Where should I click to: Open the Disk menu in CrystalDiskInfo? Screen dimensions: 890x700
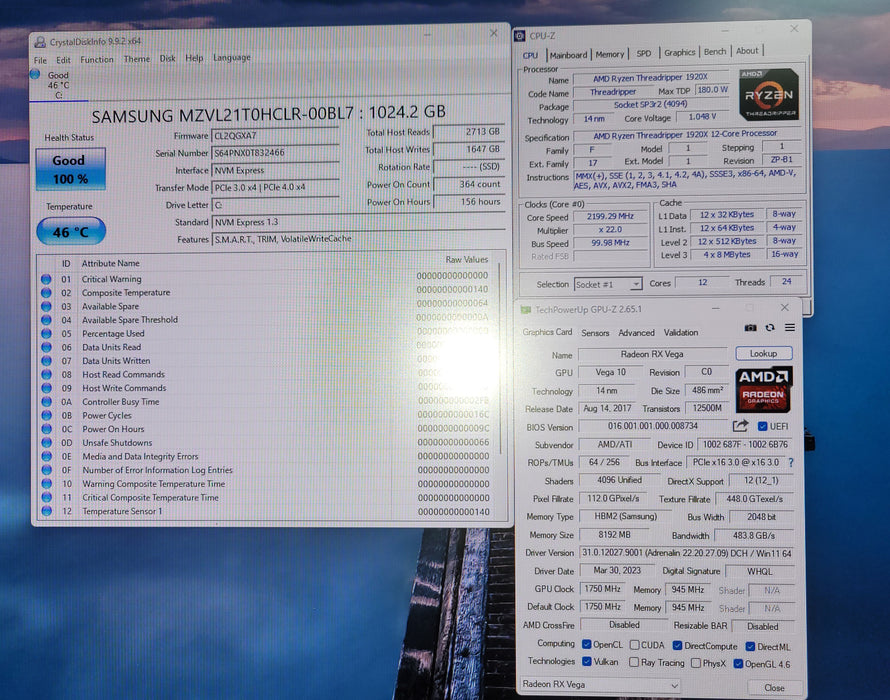(x=167, y=58)
